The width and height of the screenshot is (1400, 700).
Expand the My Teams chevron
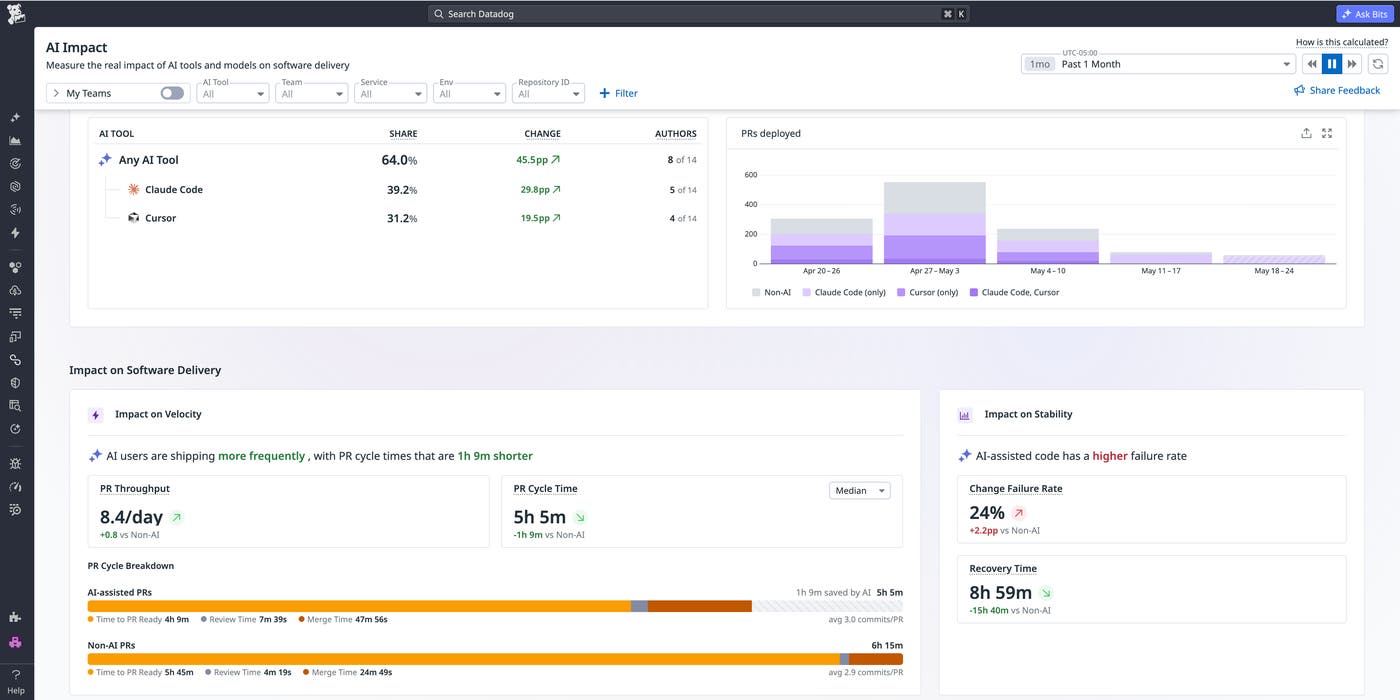click(x=57, y=93)
